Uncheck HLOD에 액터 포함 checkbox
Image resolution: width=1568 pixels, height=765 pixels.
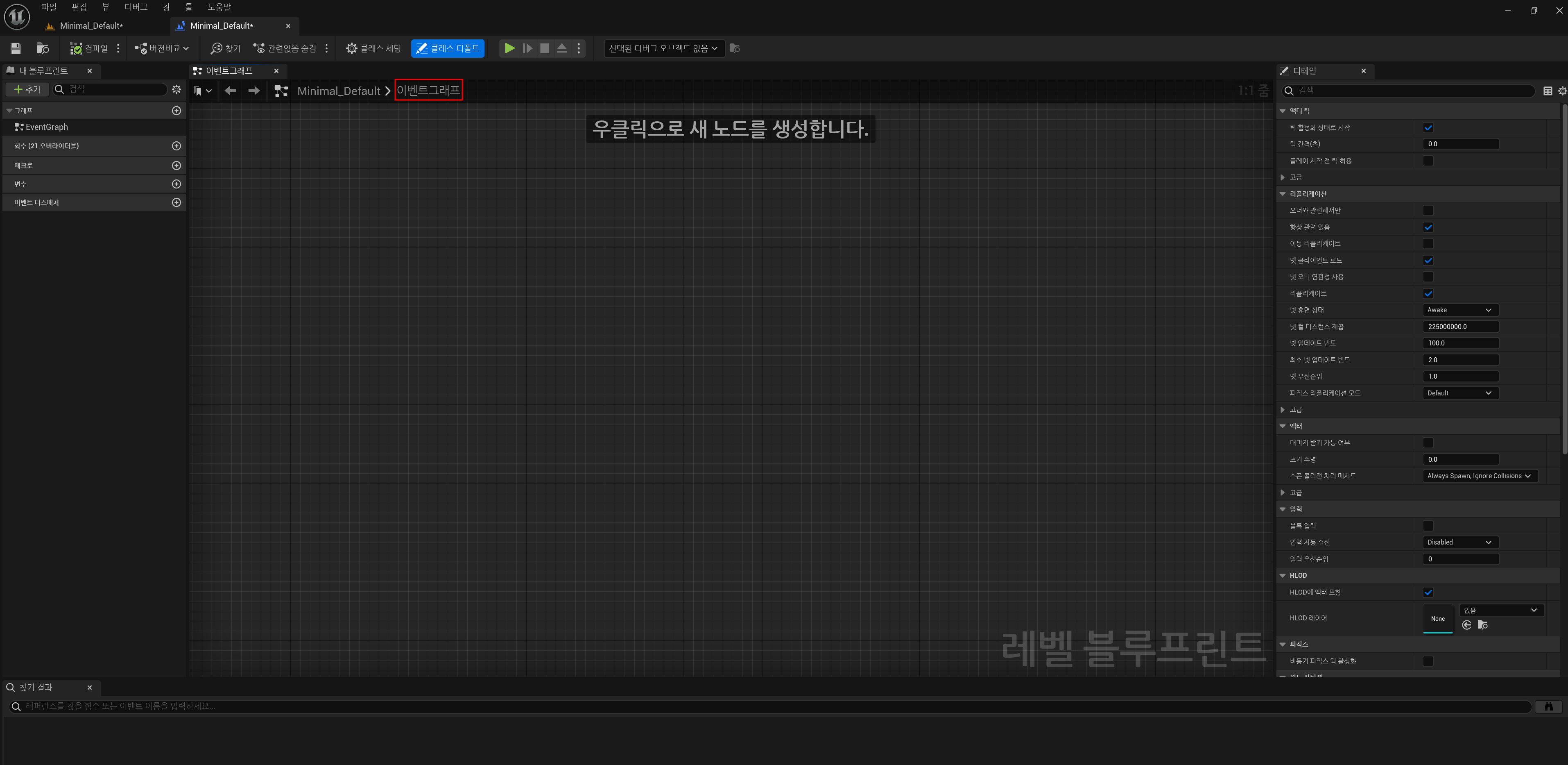pyautogui.click(x=1428, y=592)
